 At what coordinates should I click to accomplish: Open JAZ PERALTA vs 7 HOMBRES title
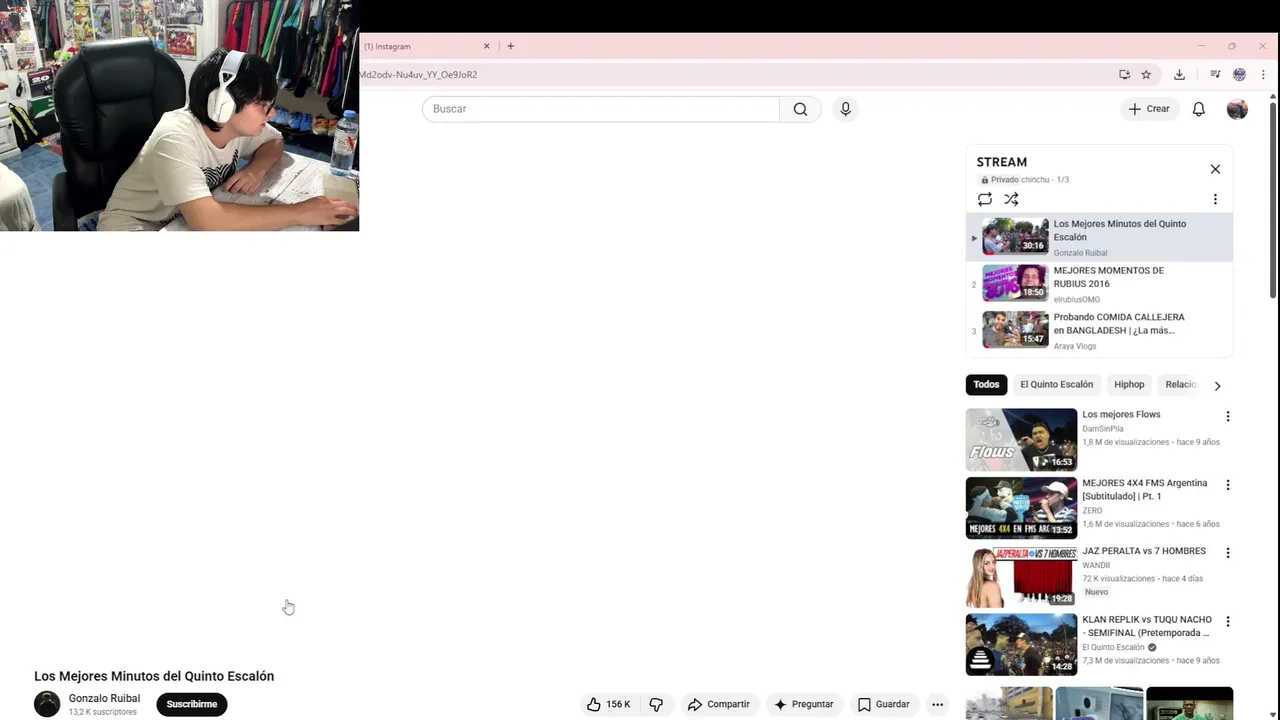click(x=1144, y=551)
